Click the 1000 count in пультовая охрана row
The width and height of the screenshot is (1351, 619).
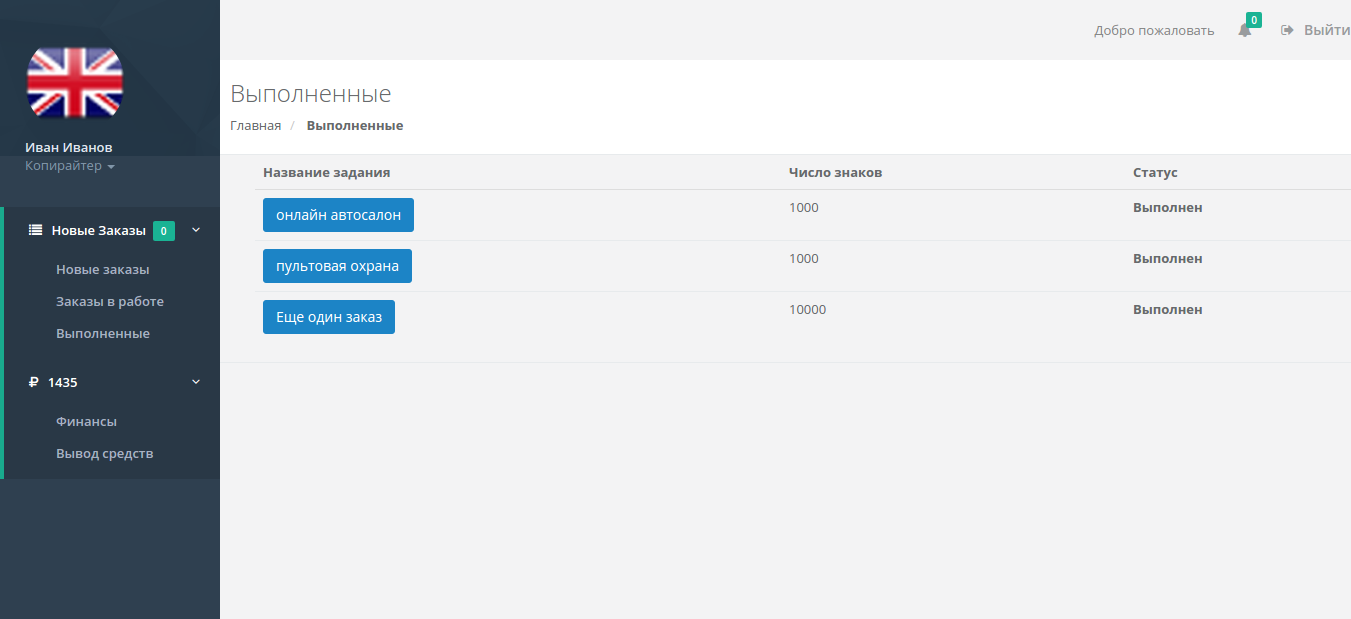[803, 258]
